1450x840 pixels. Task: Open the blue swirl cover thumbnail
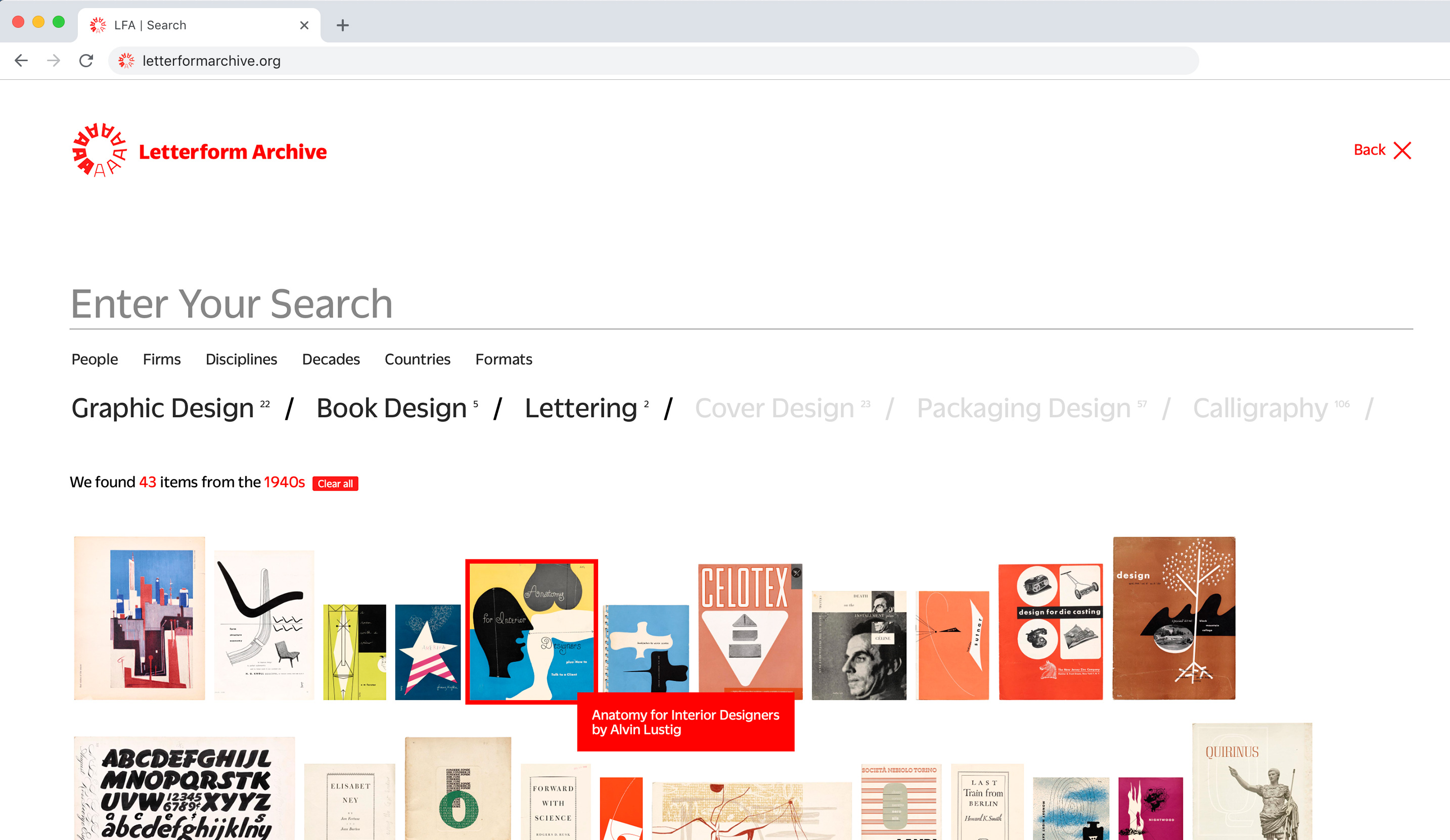[1071, 808]
